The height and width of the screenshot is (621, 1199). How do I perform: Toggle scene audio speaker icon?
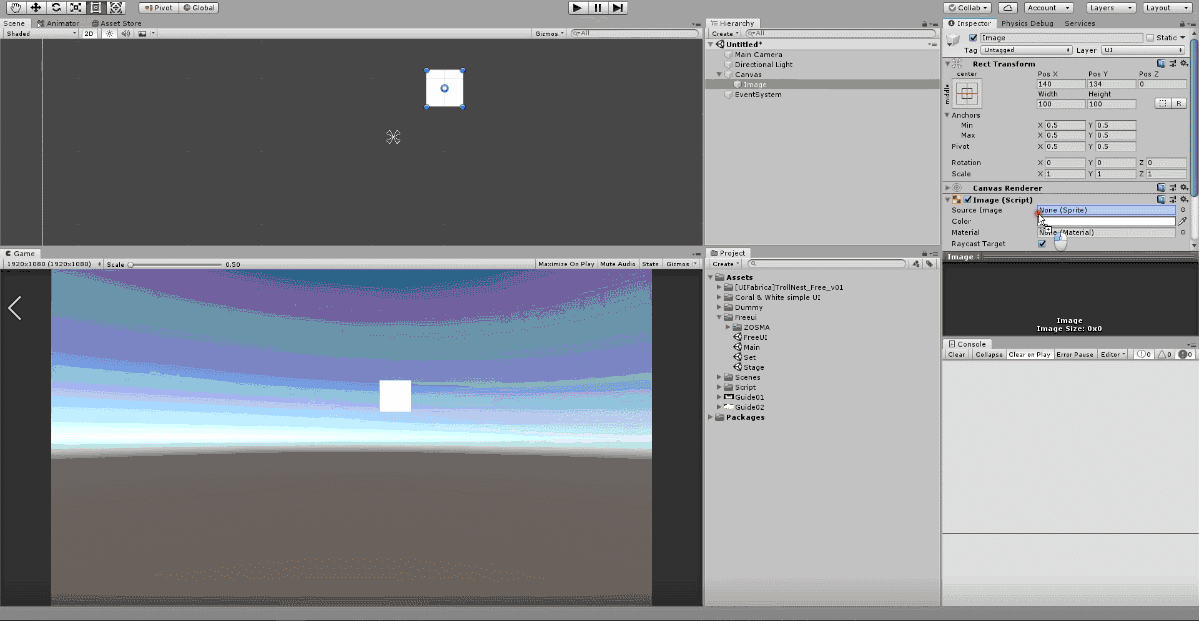pos(125,34)
